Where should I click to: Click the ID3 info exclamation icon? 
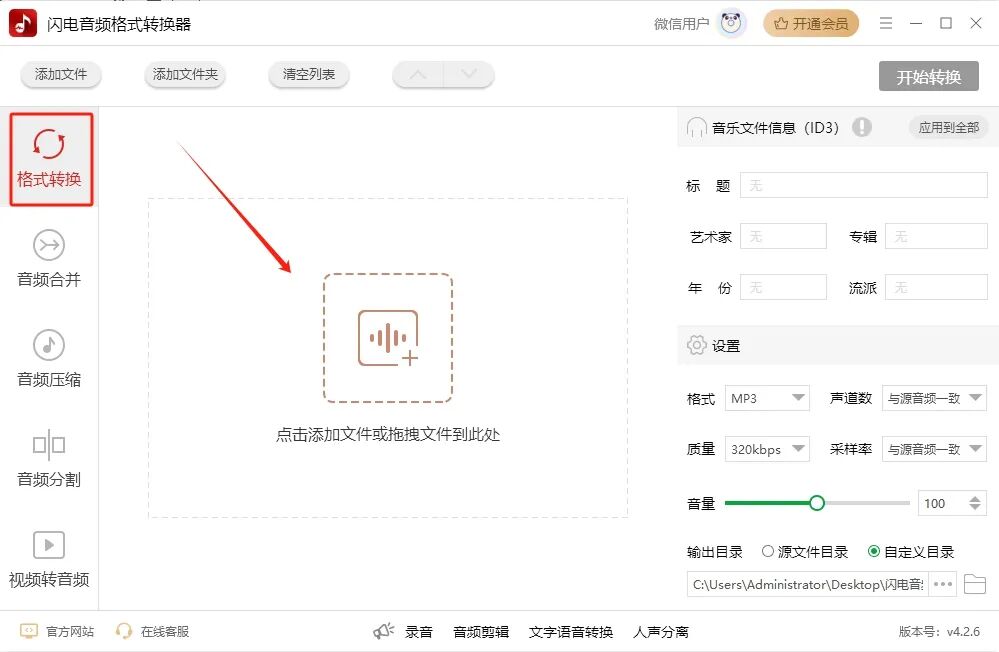coord(861,127)
